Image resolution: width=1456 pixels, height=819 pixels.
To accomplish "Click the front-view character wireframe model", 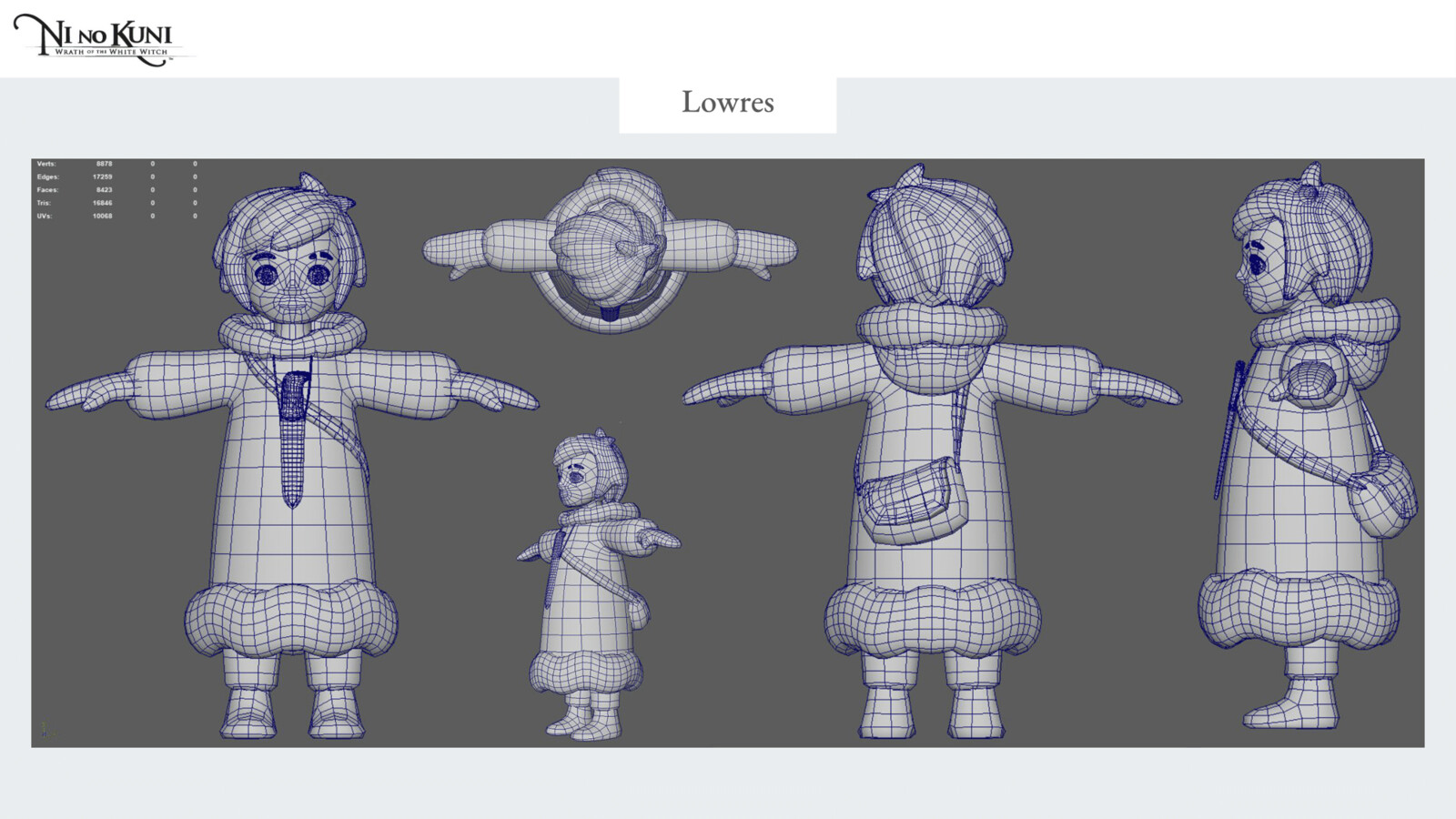I will [x=292, y=455].
